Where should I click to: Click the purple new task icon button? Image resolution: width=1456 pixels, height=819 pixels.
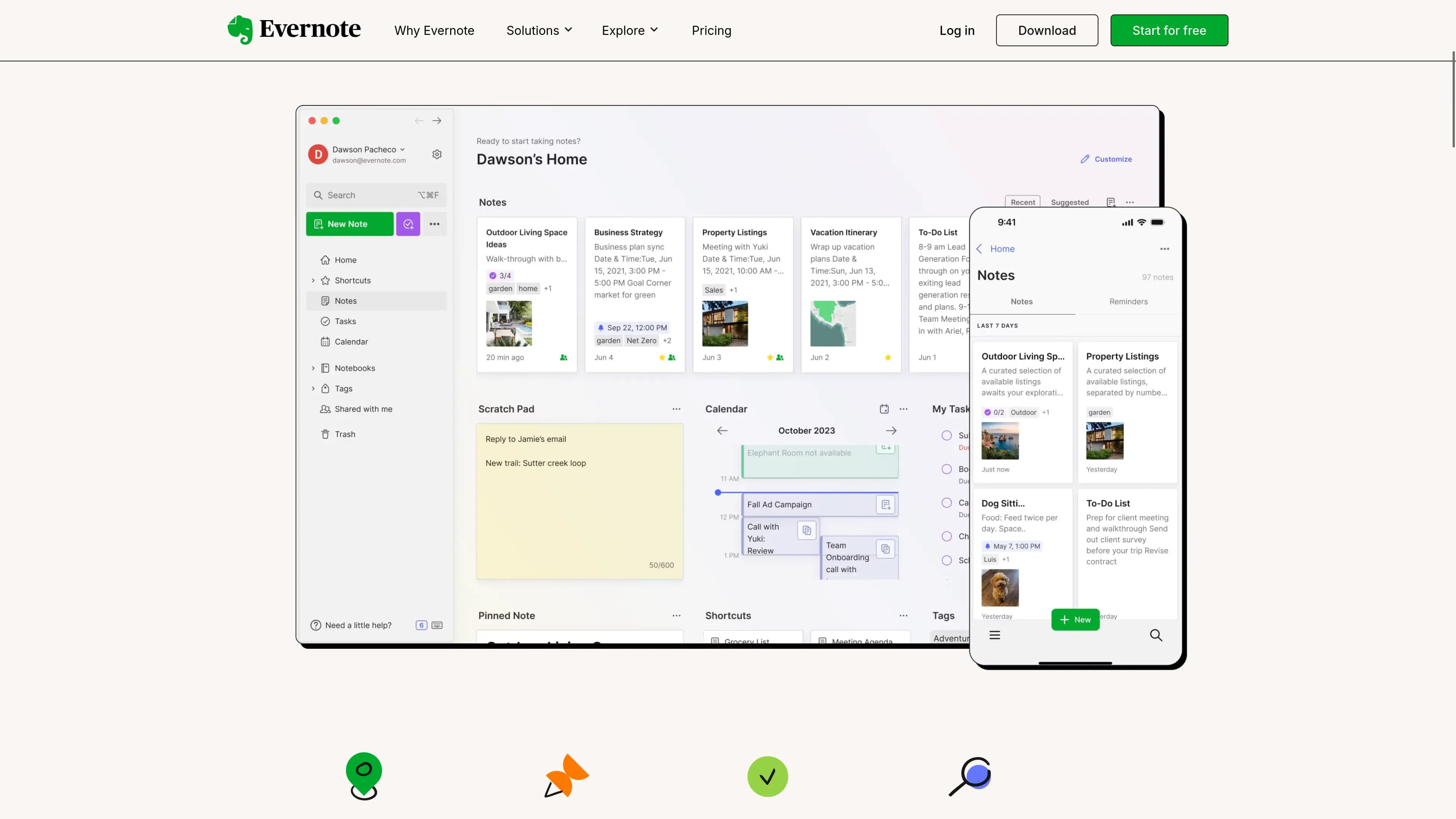[x=408, y=224]
